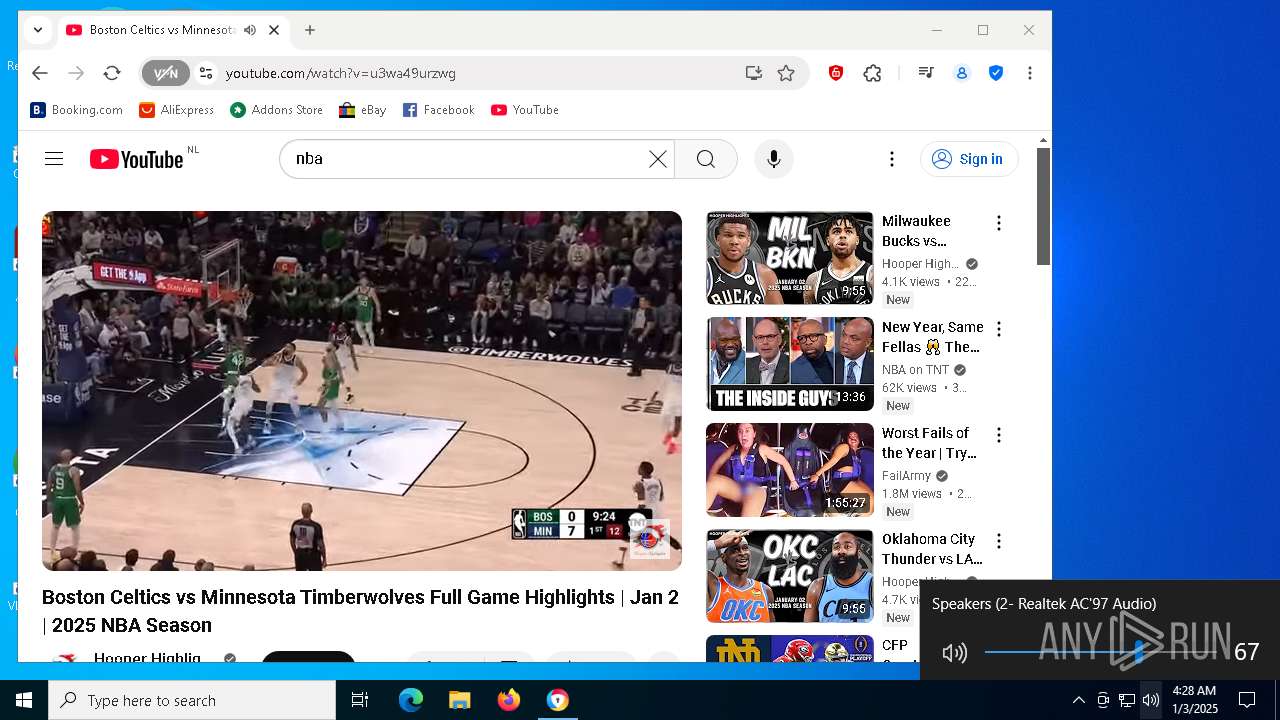Viewport: 1280px width, 720px height.
Task: Open the VPN extension badge
Action: click(x=165, y=73)
